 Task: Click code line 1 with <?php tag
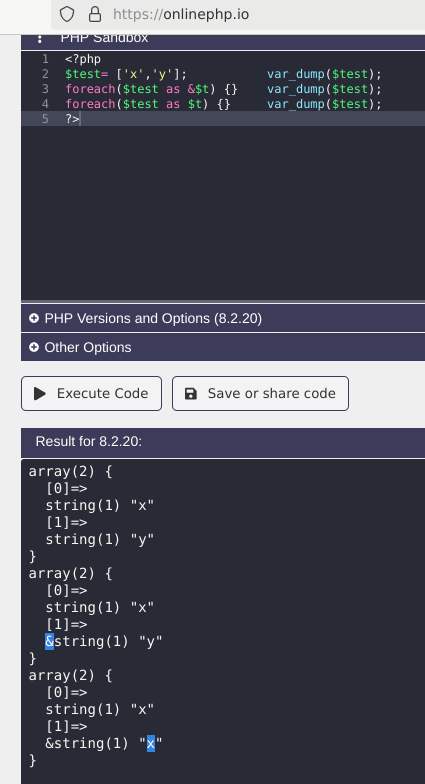point(82,59)
